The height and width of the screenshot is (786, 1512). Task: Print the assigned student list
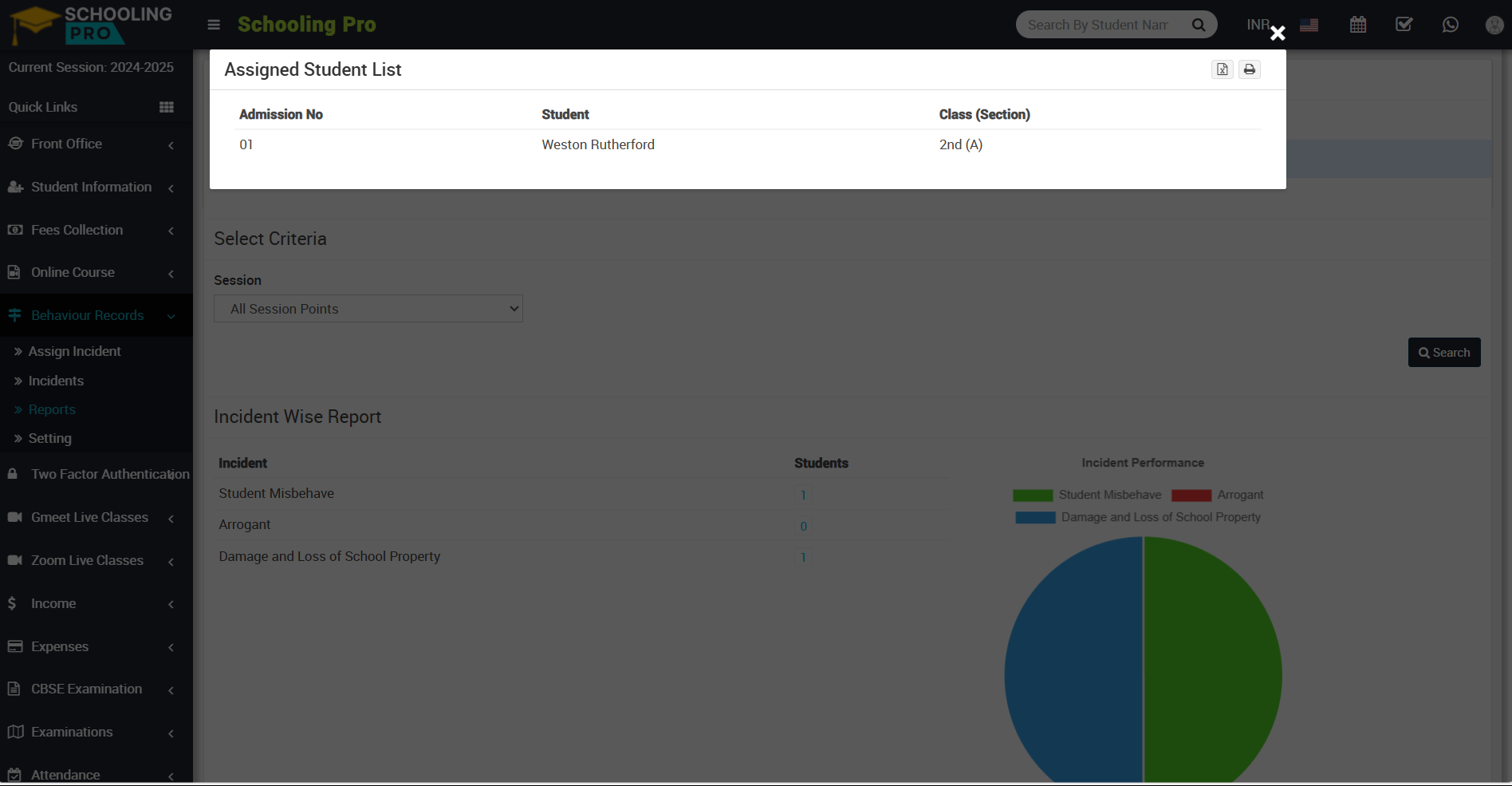coord(1250,69)
